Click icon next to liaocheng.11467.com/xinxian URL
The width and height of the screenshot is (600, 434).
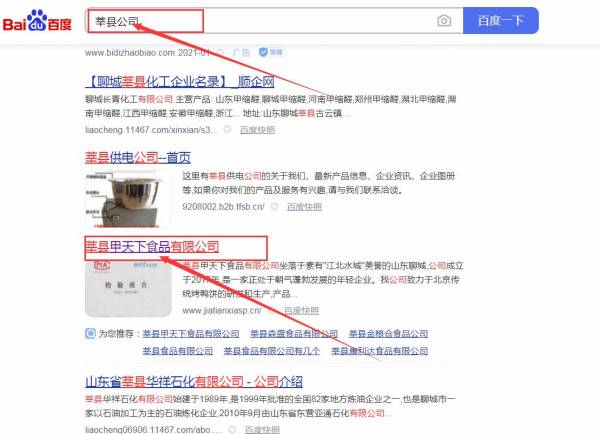pyautogui.click(x=227, y=129)
